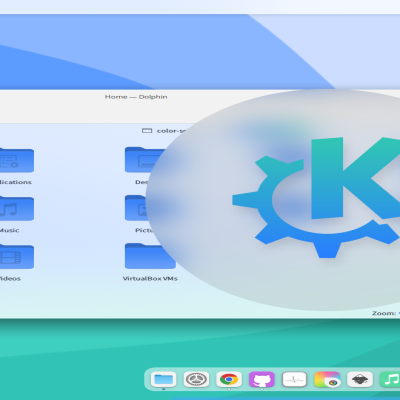400x400 pixels.
Task: Launch the music player dock icon
Action: 390,379
